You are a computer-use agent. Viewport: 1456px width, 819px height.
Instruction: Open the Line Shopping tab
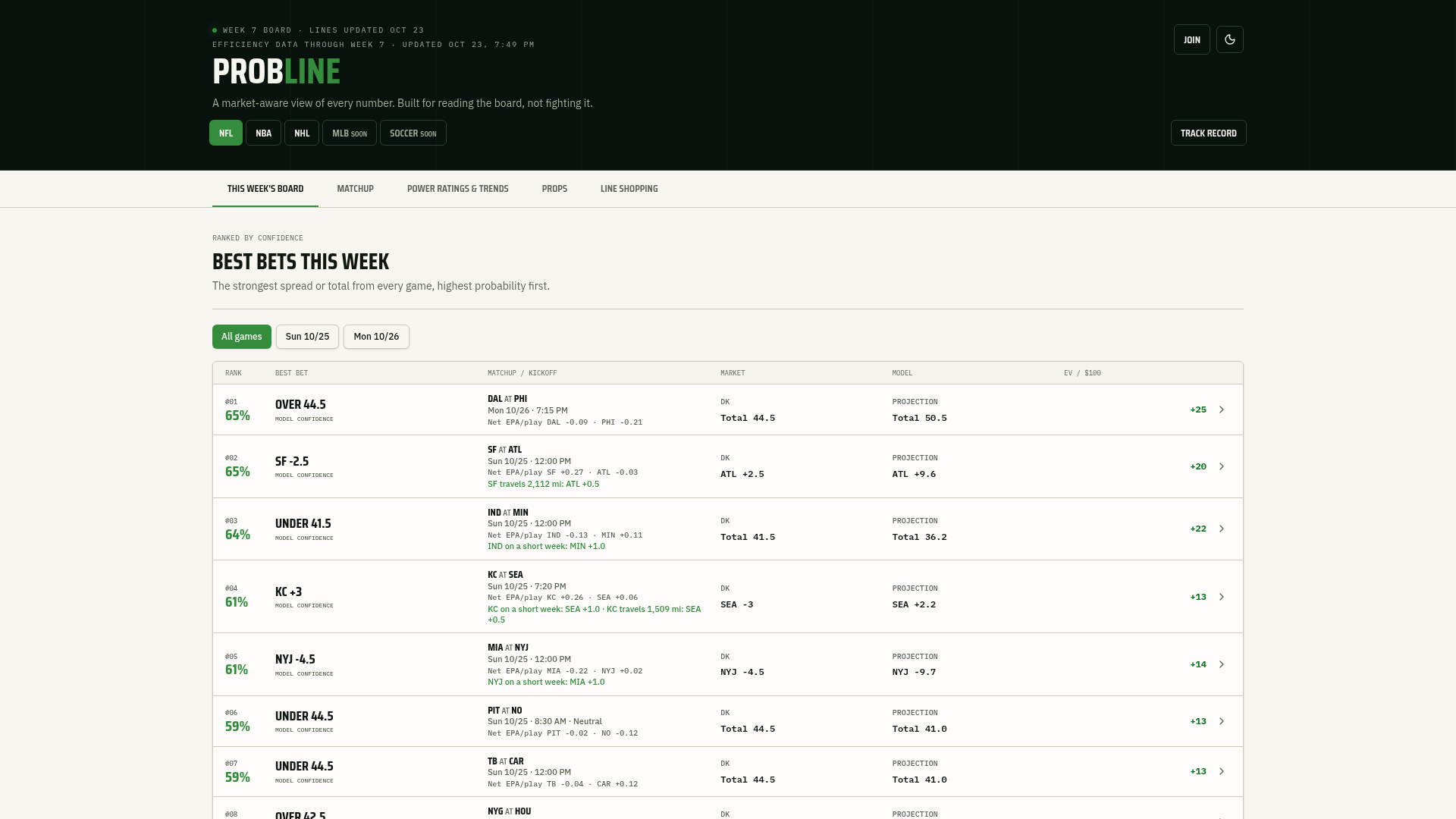coord(629,189)
